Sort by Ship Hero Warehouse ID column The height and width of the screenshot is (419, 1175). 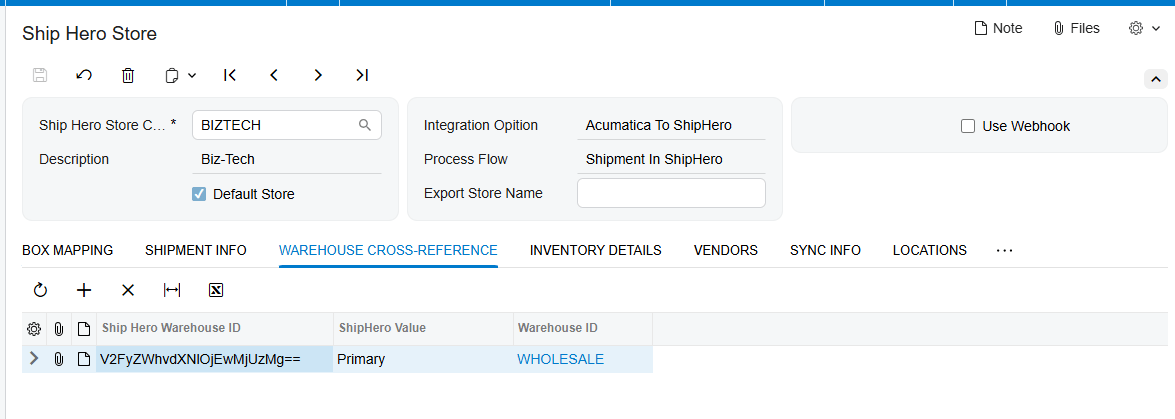pos(215,328)
